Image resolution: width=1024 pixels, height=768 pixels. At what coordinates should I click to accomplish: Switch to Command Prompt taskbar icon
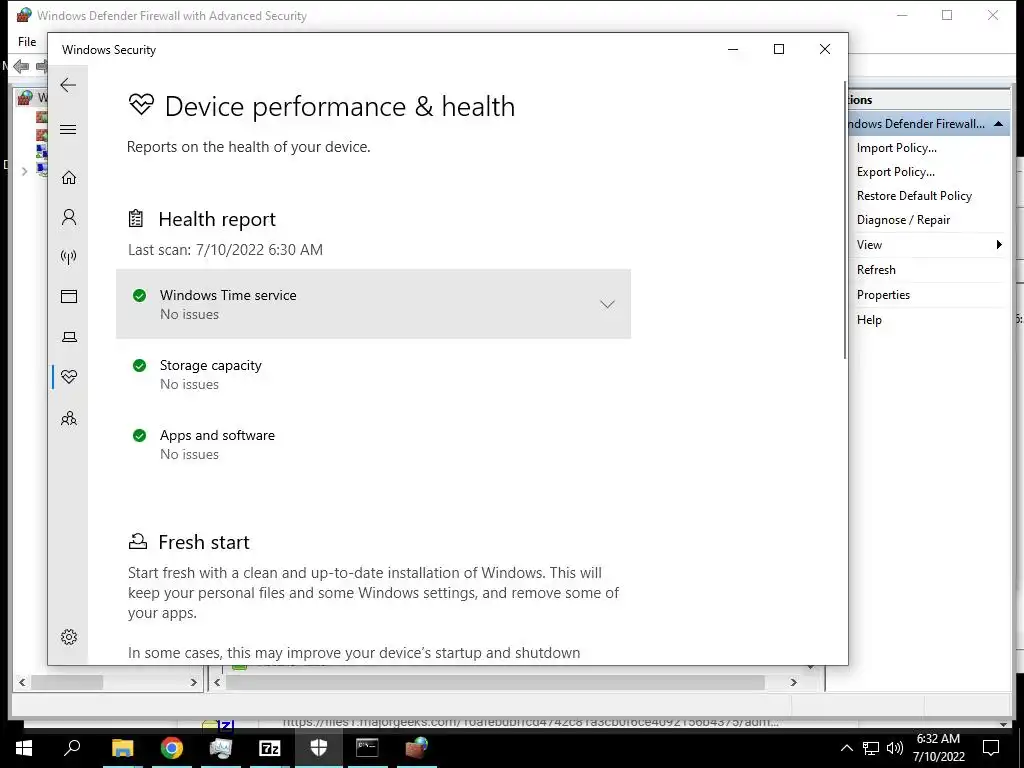click(367, 748)
